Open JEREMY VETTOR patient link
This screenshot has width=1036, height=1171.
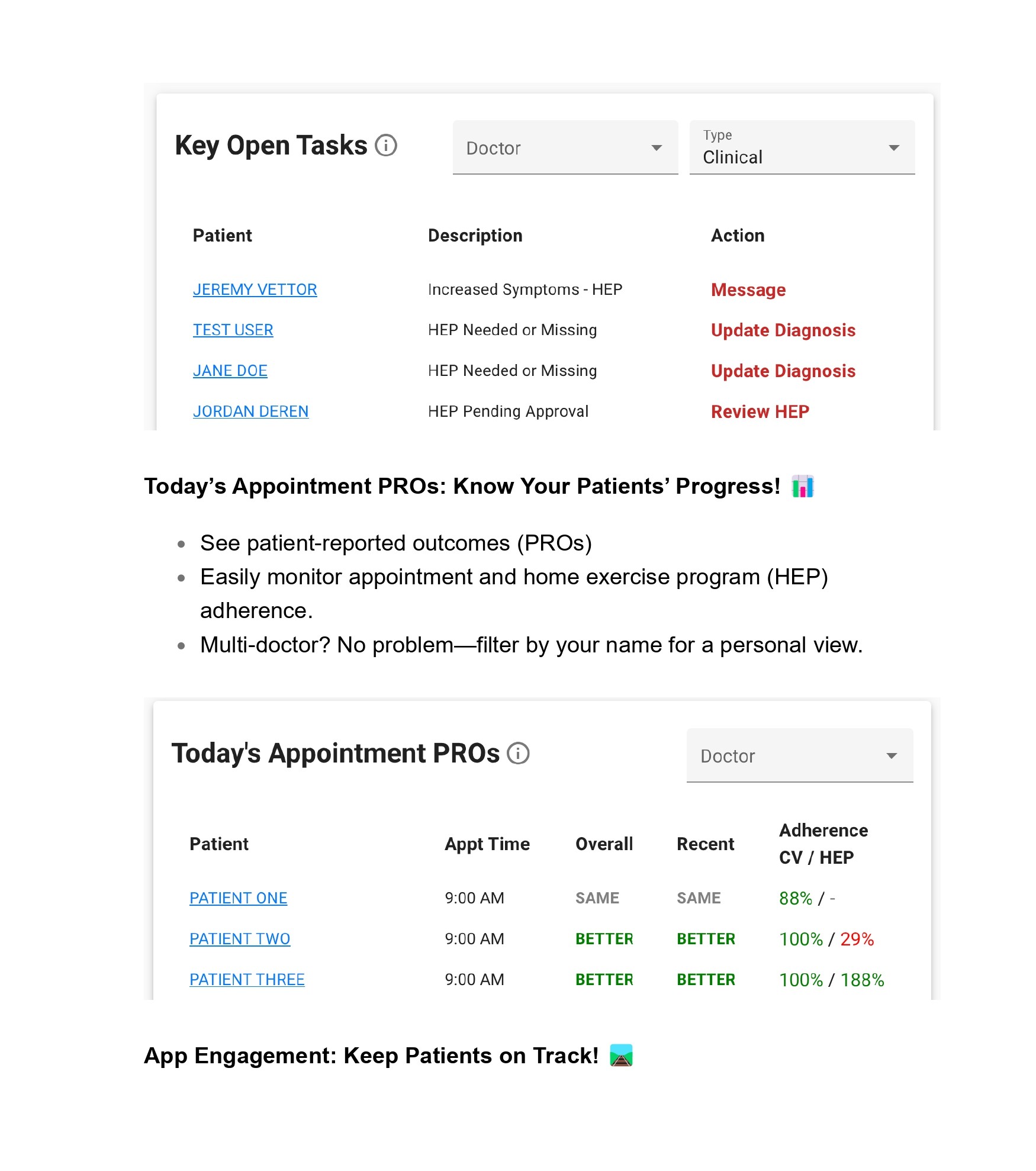click(x=255, y=289)
